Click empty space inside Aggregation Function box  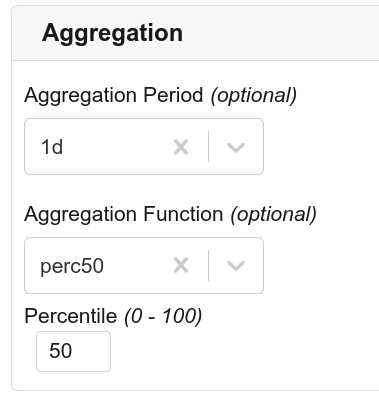[135, 266]
